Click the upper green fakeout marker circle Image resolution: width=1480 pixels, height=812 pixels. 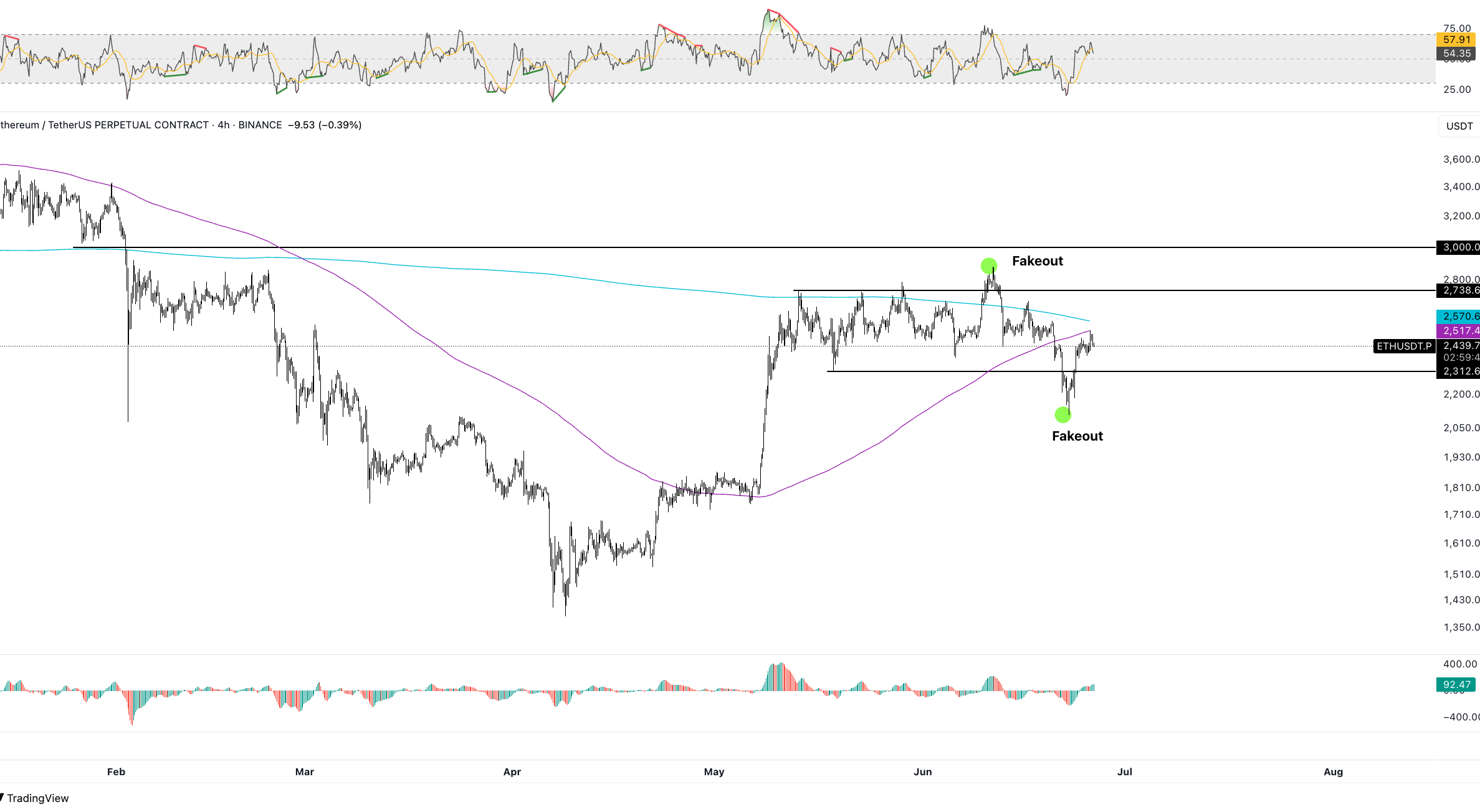pyautogui.click(x=988, y=266)
